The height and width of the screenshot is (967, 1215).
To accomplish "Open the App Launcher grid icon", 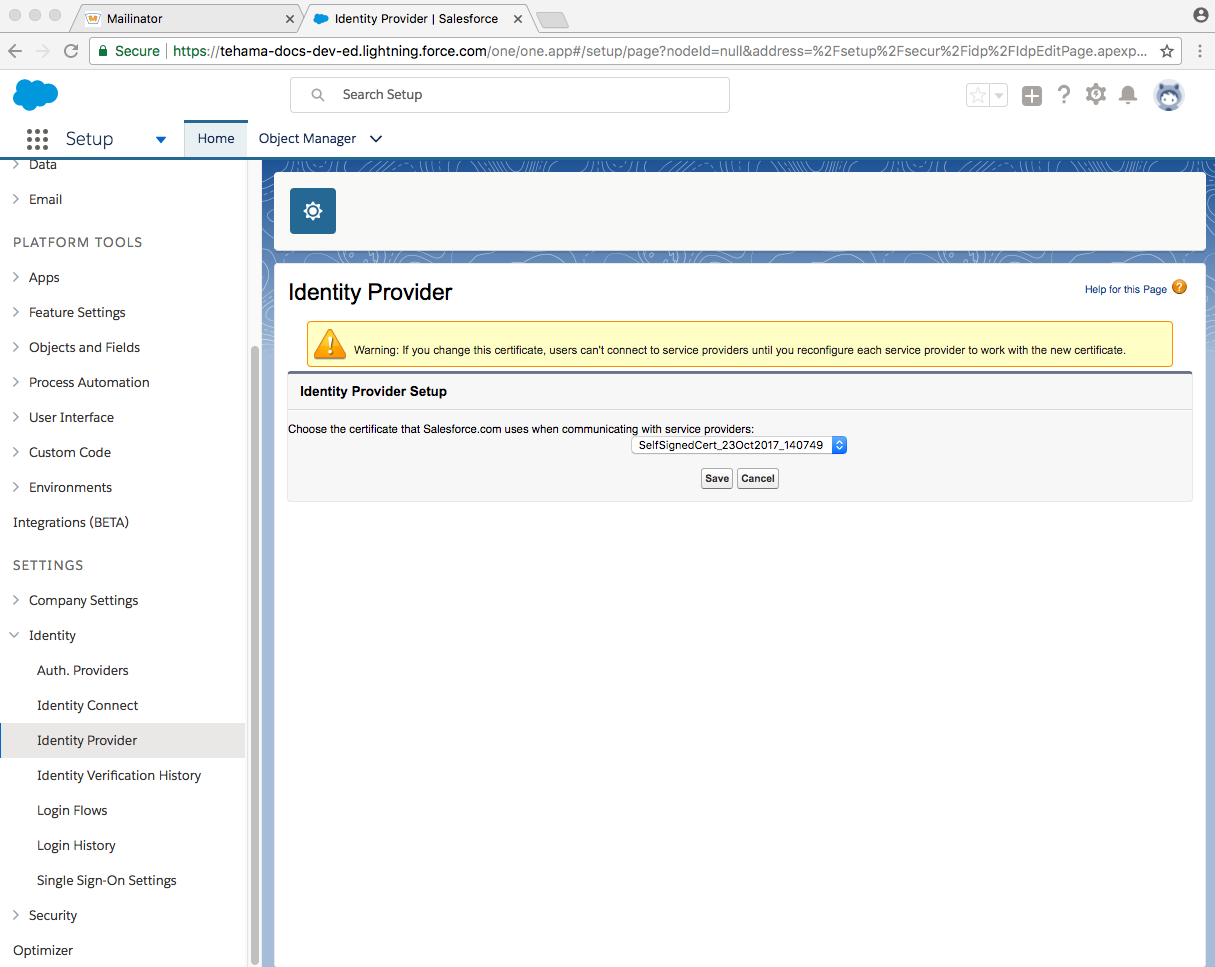I will (x=37, y=139).
